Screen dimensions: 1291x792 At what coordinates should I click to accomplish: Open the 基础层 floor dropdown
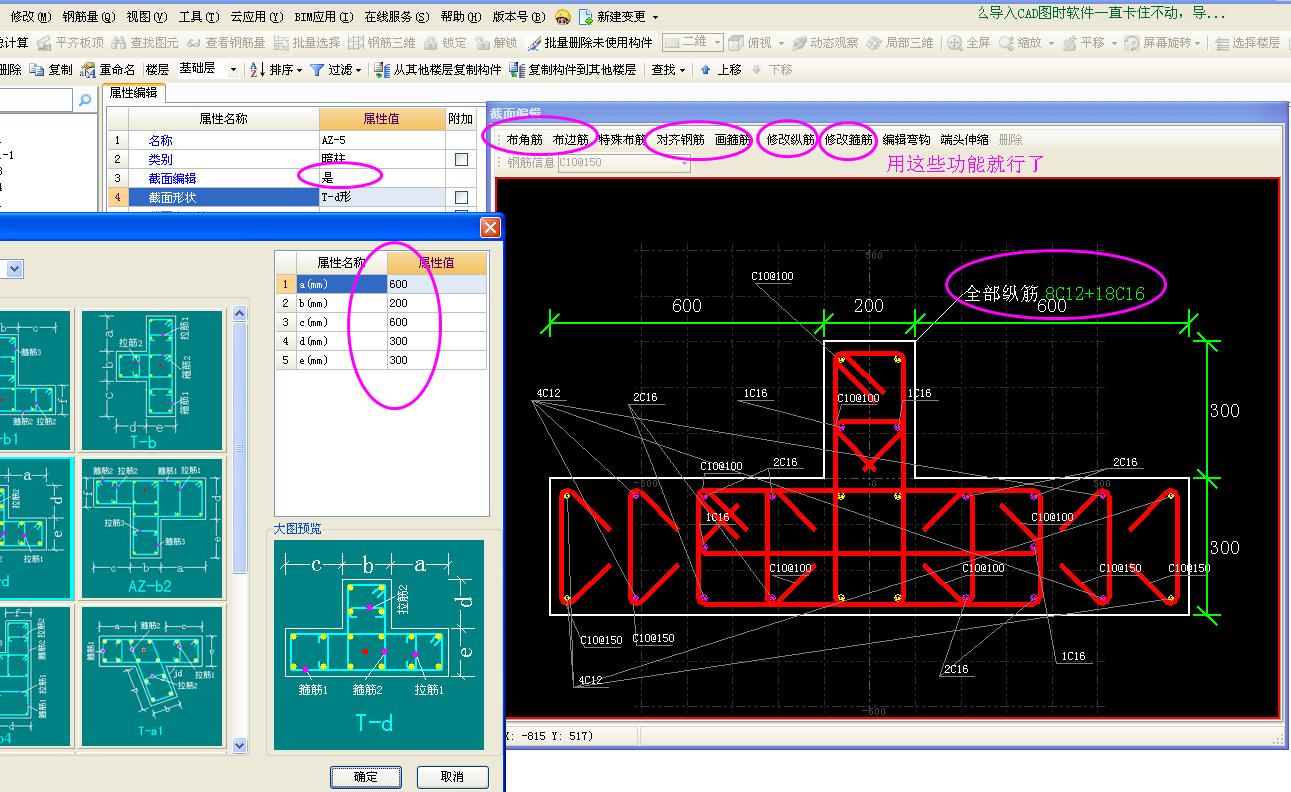pyautogui.click(x=234, y=70)
